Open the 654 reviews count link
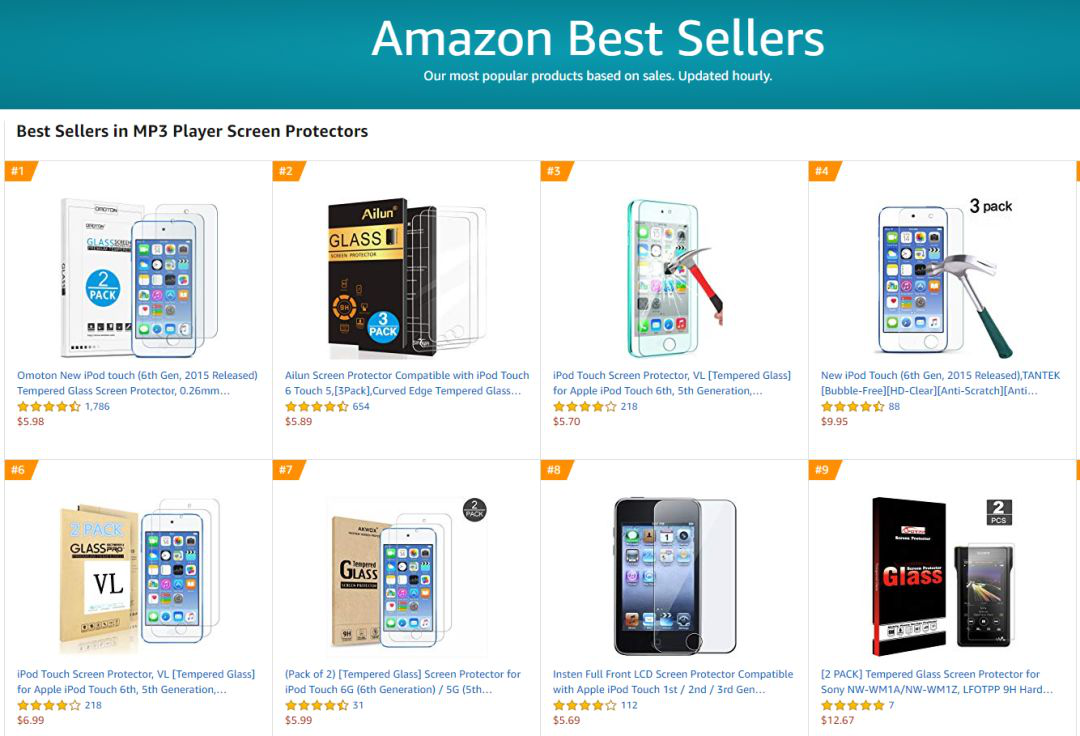The height and width of the screenshot is (736, 1080). coord(361,407)
